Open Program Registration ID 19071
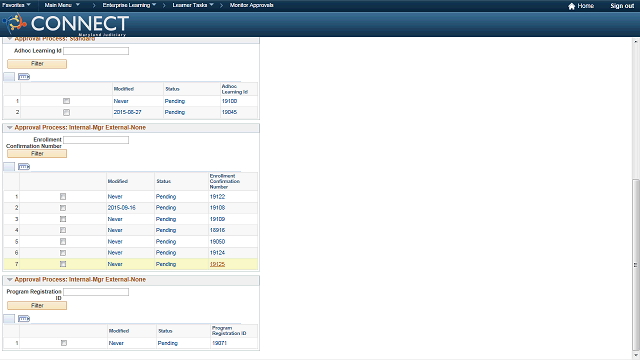Image resolution: width=640 pixels, height=360 pixels. tap(219, 343)
